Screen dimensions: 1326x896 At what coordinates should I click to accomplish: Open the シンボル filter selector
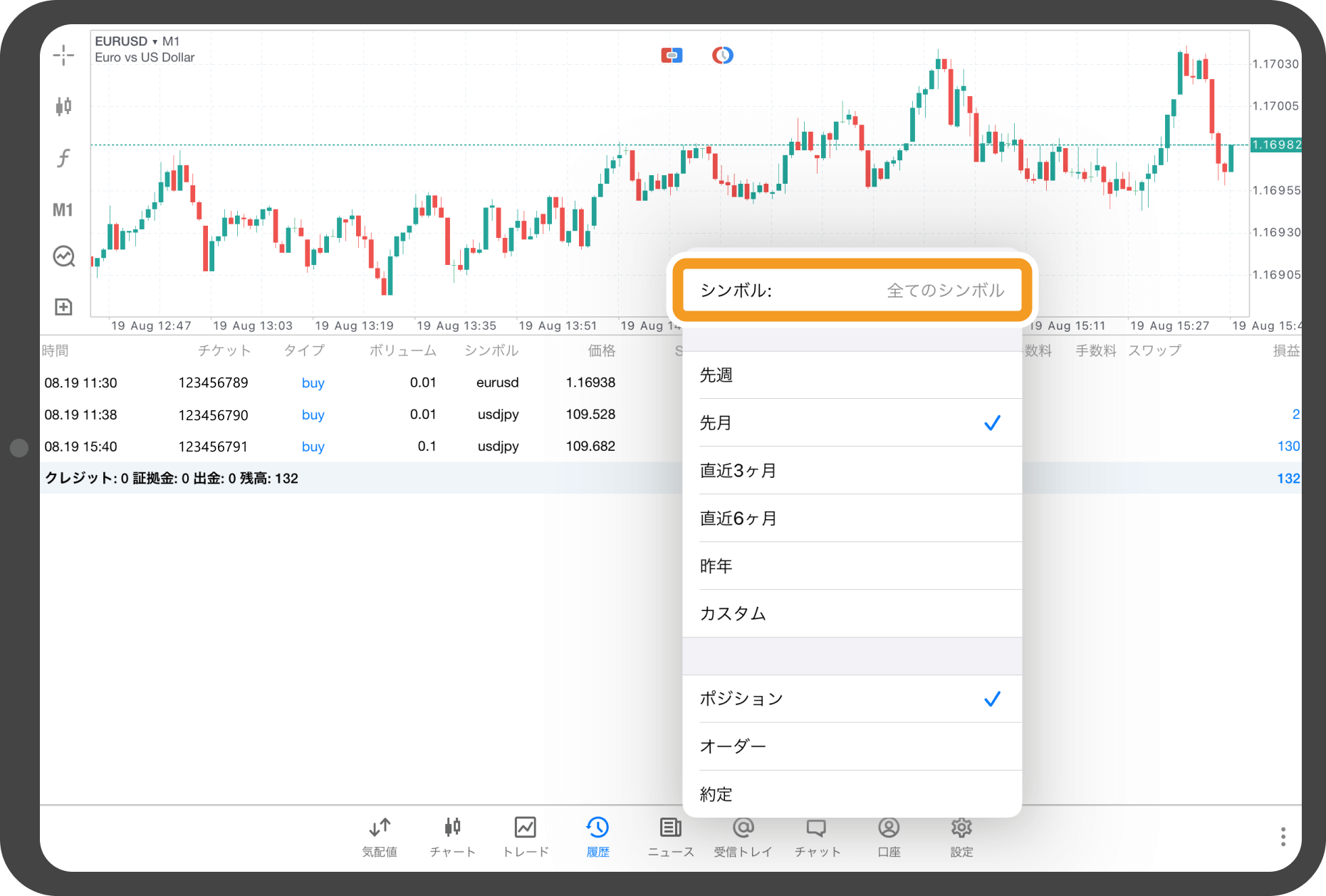[x=852, y=291]
